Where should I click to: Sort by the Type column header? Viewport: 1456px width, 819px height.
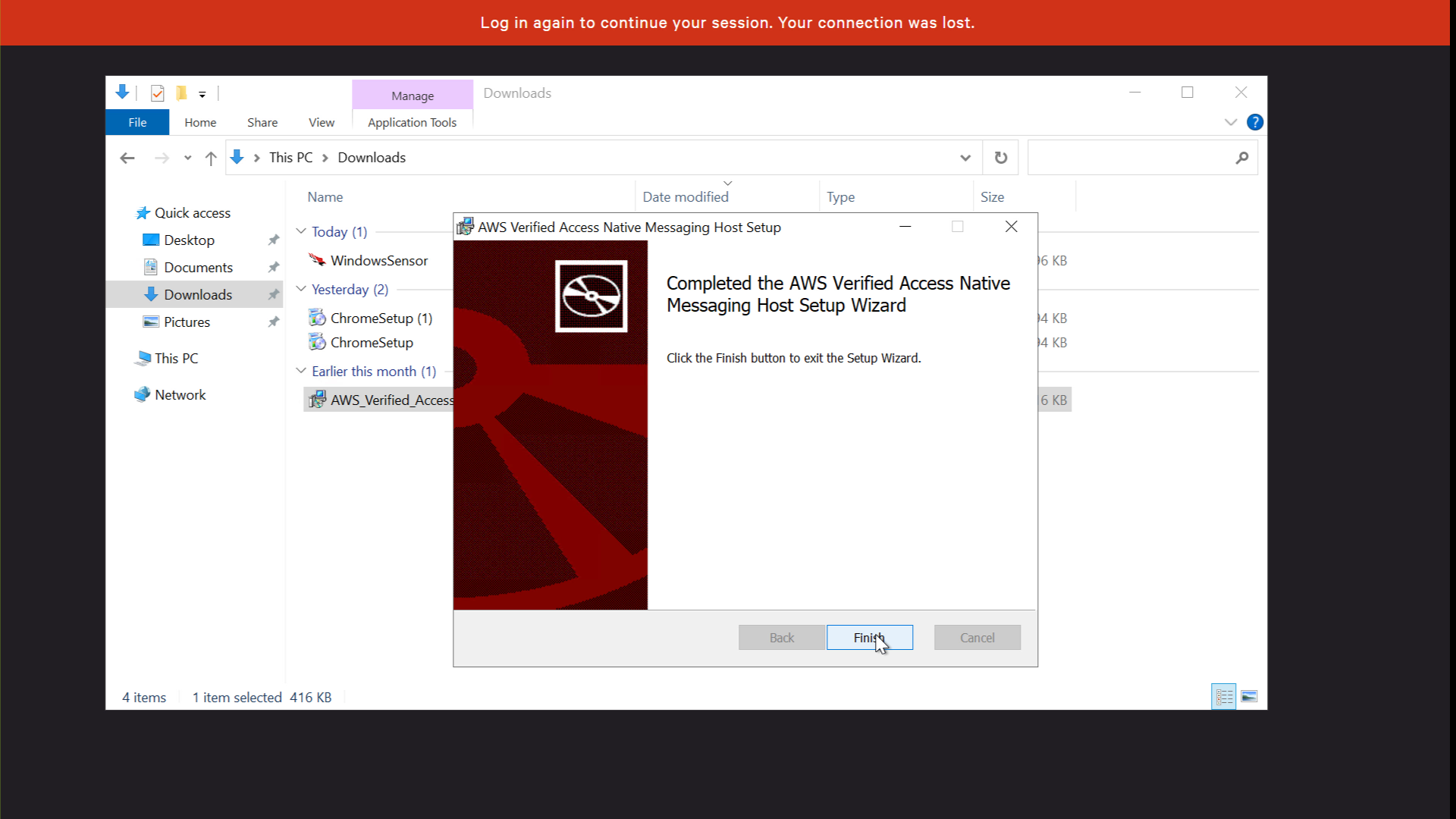pos(841,197)
